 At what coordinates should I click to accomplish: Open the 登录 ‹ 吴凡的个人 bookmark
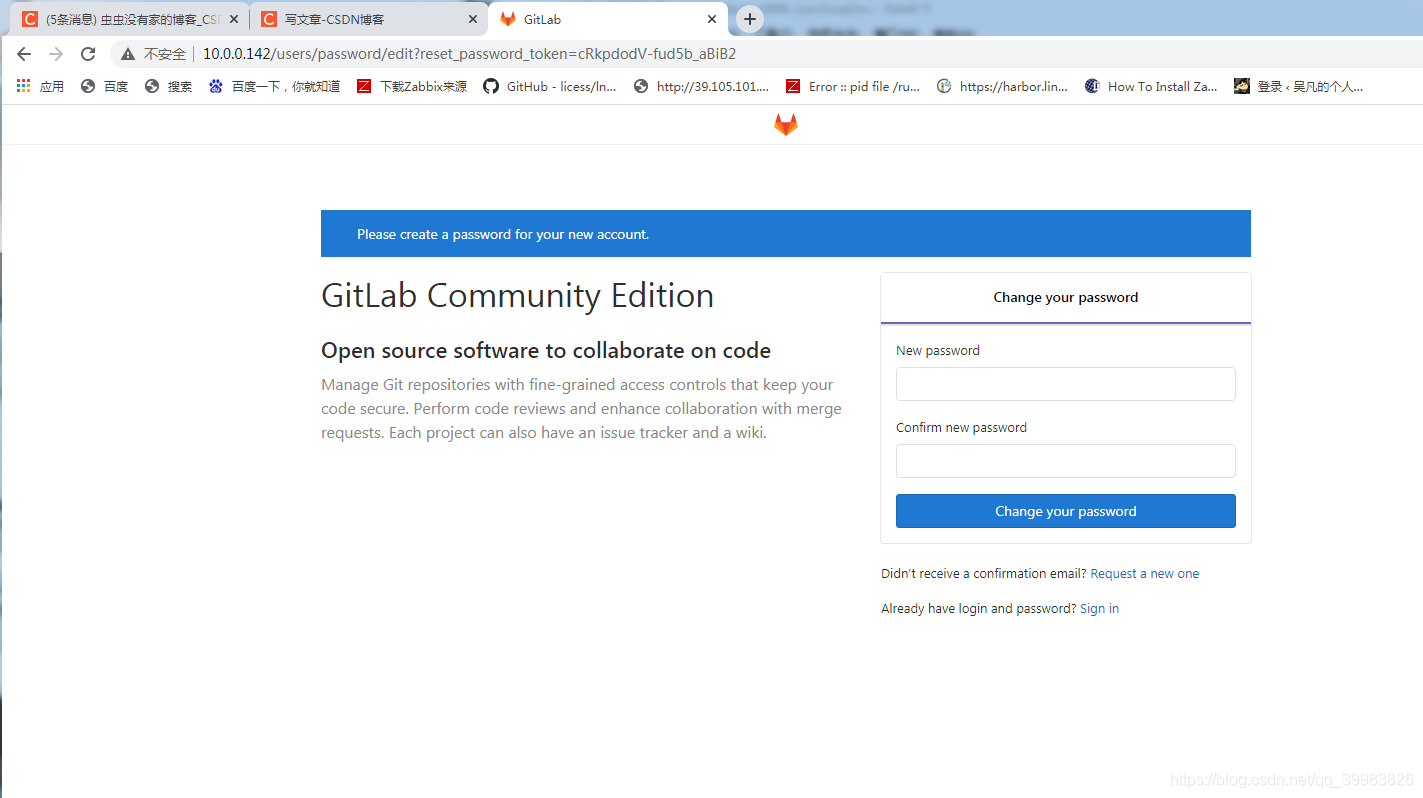pos(1298,87)
